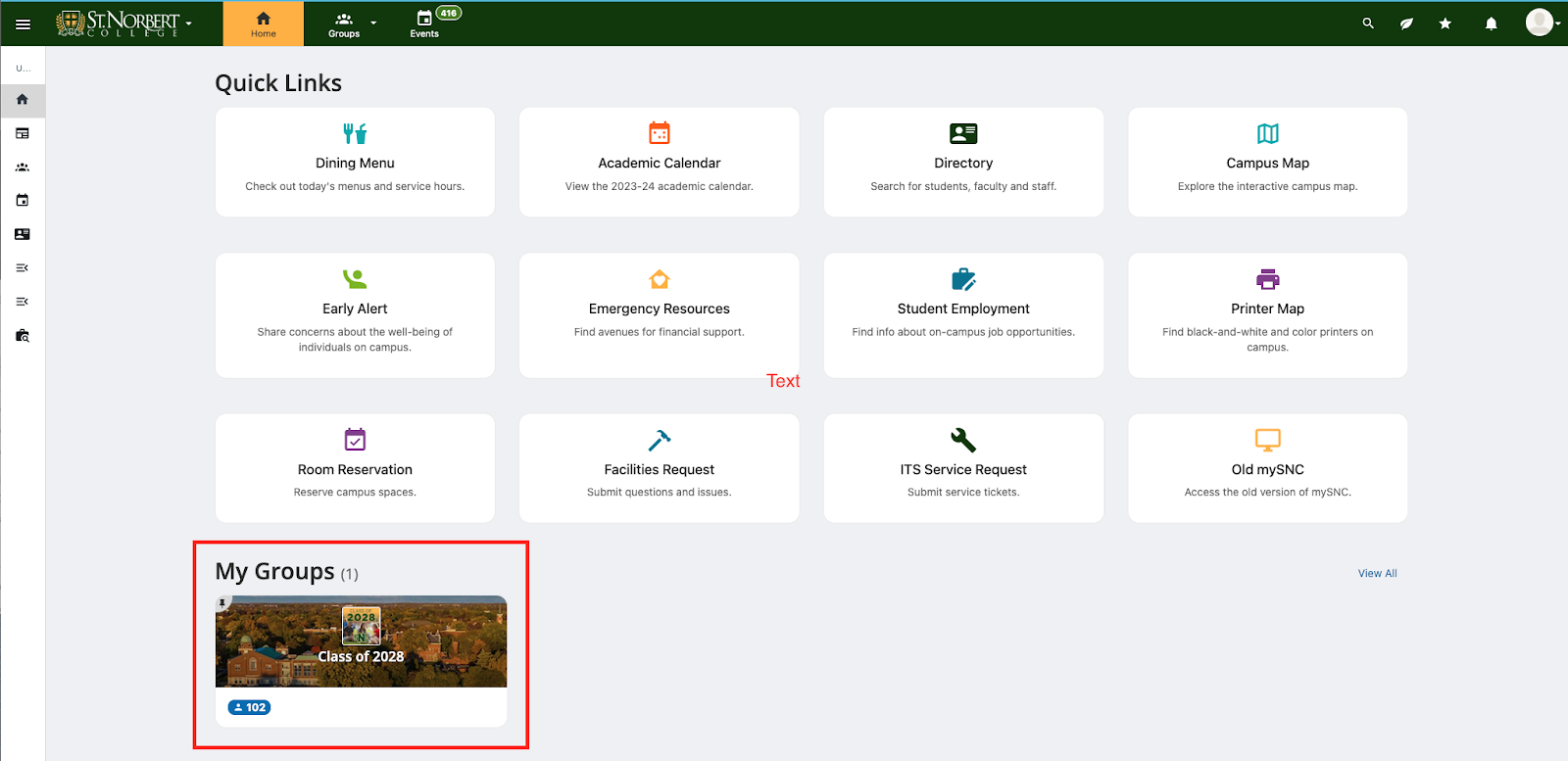The height and width of the screenshot is (761, 1568).
Task: Open the Groups tab in the header
Action: tap(344, 24)
